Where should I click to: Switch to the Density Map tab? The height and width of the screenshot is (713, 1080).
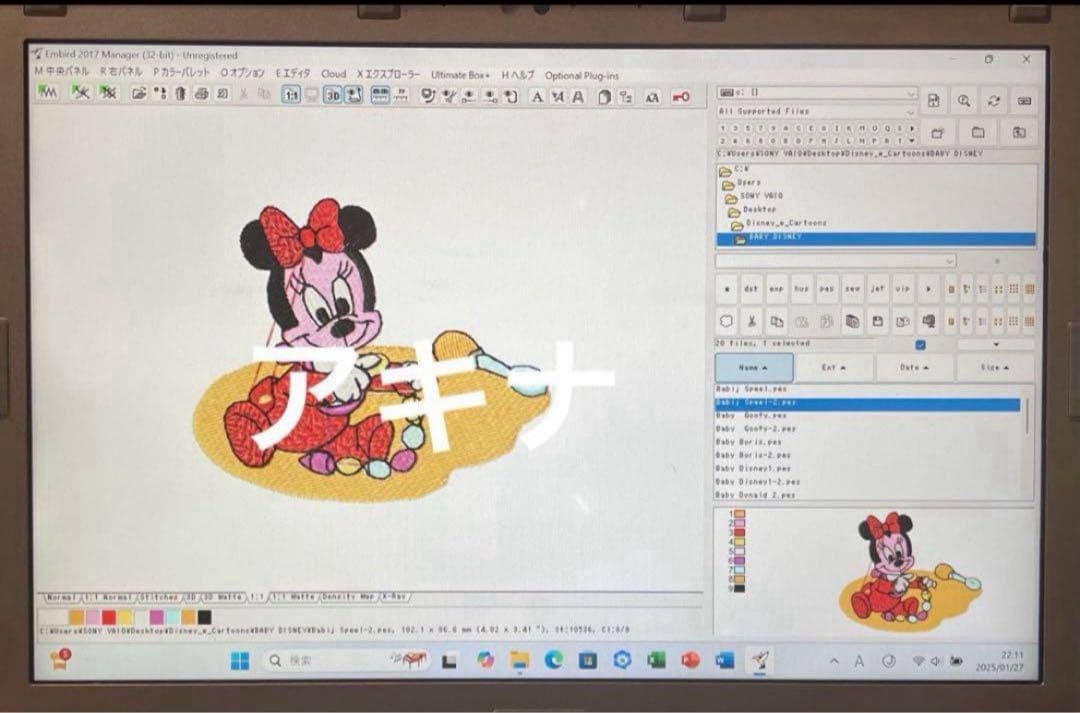[x=349, y=597]
